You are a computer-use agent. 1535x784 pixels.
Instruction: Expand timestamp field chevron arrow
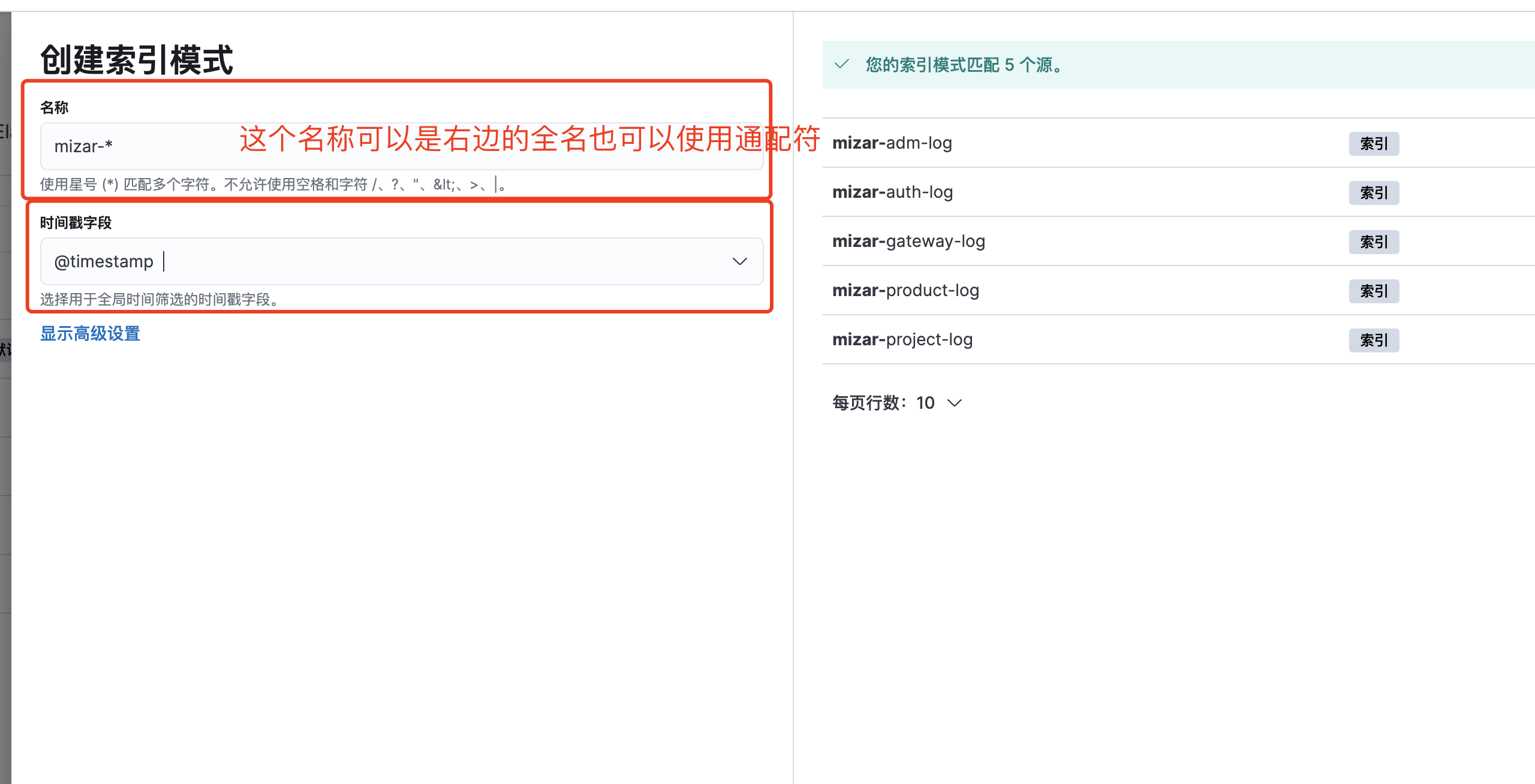click(x=740, y=261)
